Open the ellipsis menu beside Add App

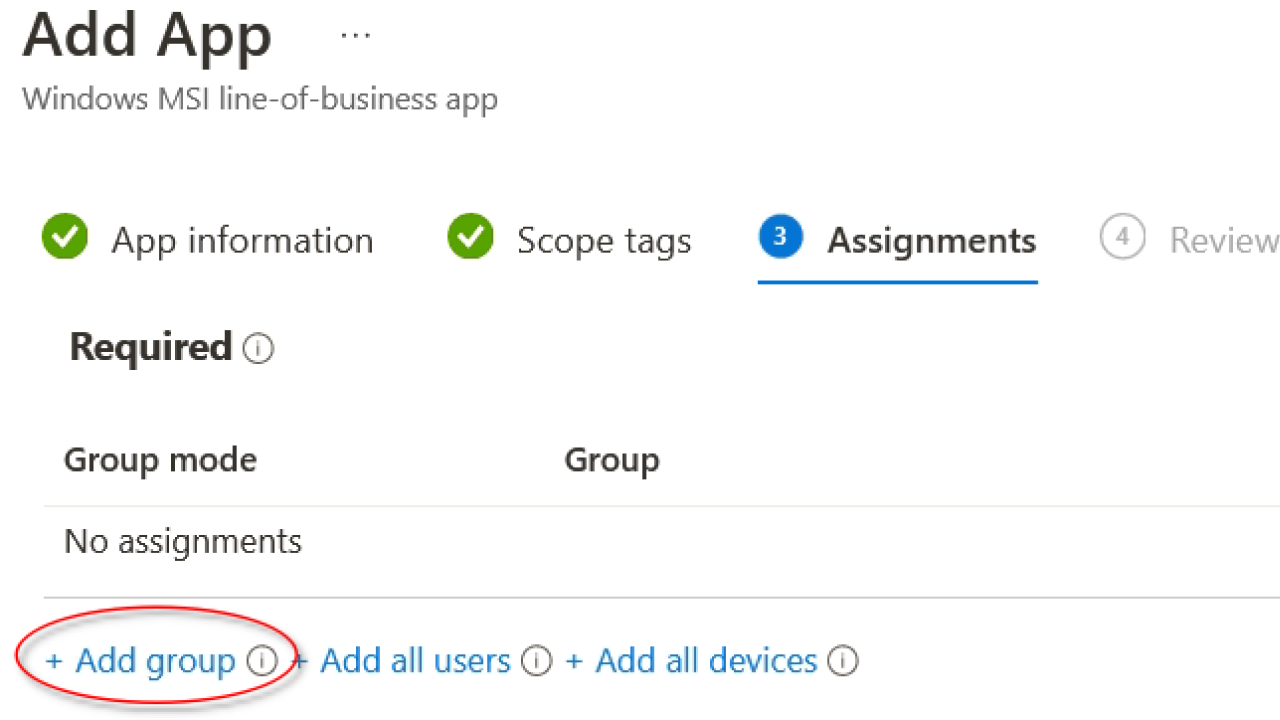click(x=355, y=36)
